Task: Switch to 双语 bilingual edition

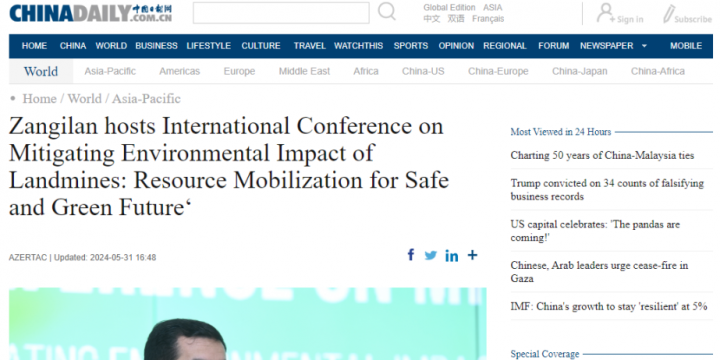Action: [456, 19]
